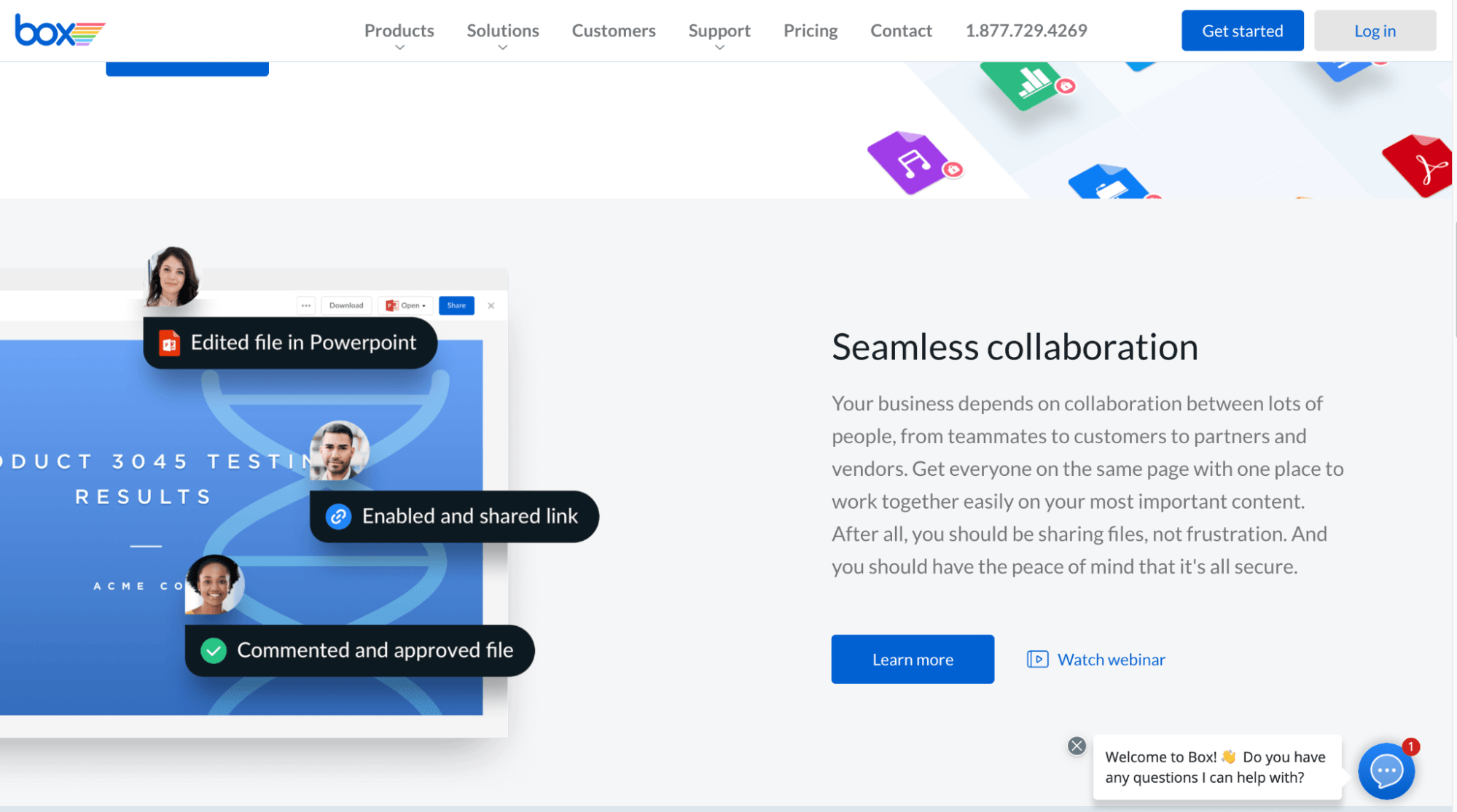Click the Get started button
This screenshot has width=1457, height=812.
[1242, 30]
